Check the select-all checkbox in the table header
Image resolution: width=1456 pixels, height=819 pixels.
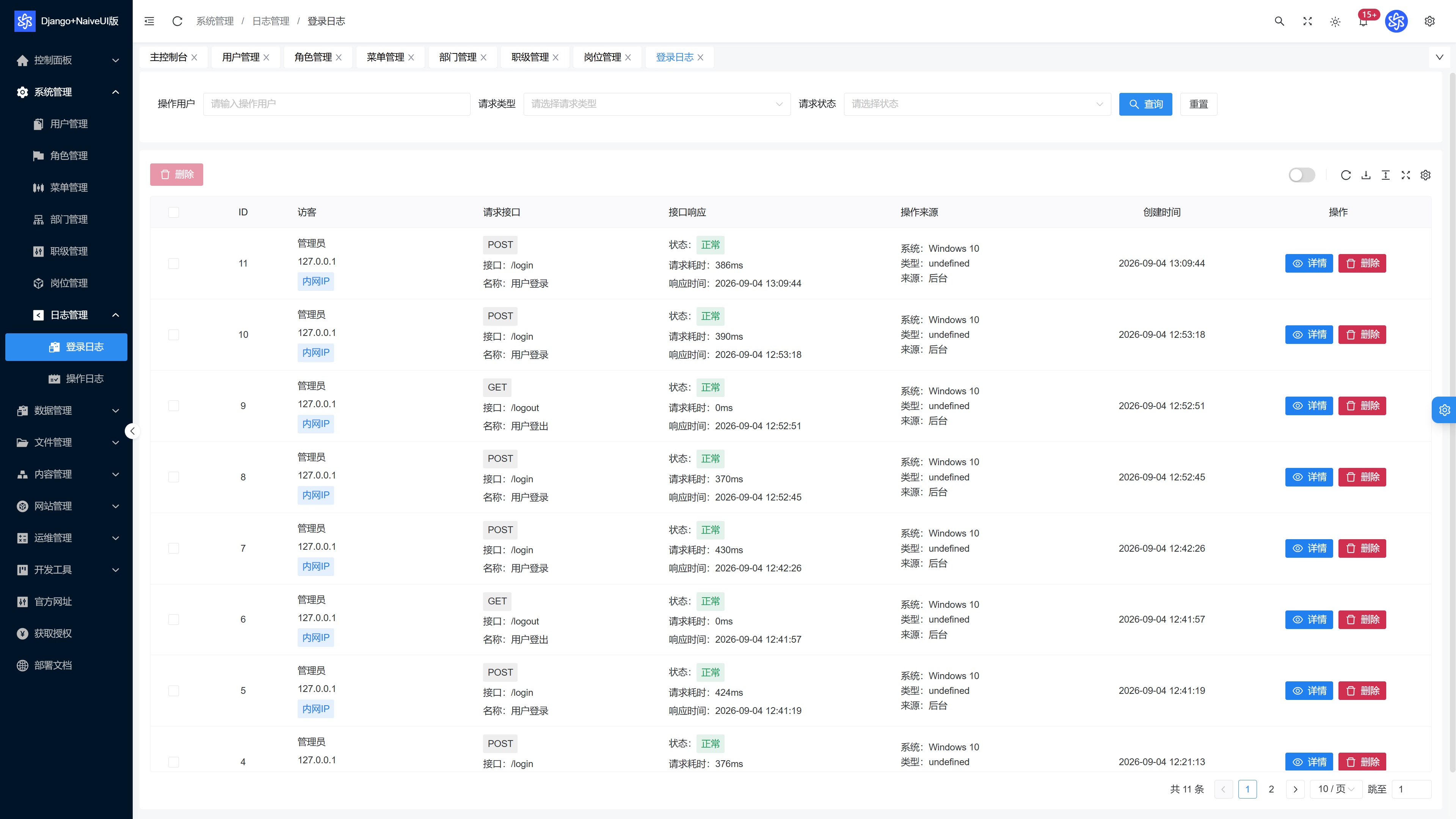click(x=174, y=212)
